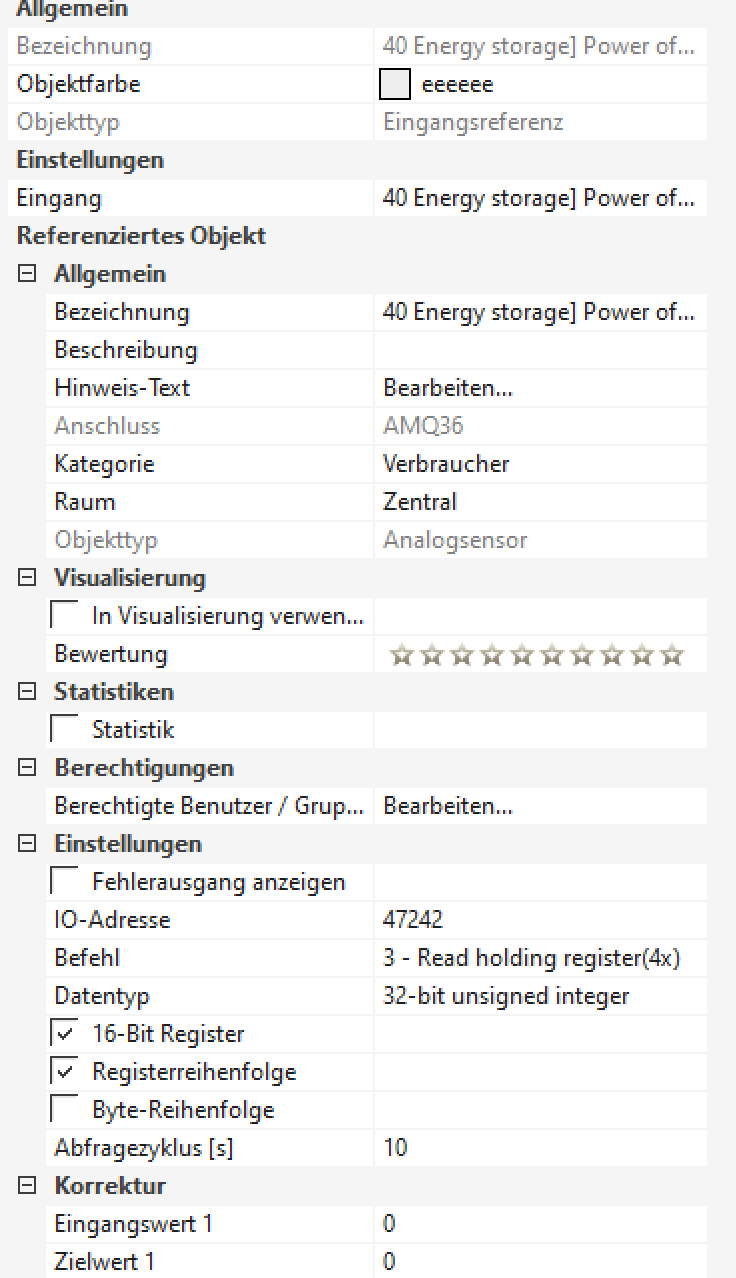Collapse the Korrektur section

[x=27, y=1186]
